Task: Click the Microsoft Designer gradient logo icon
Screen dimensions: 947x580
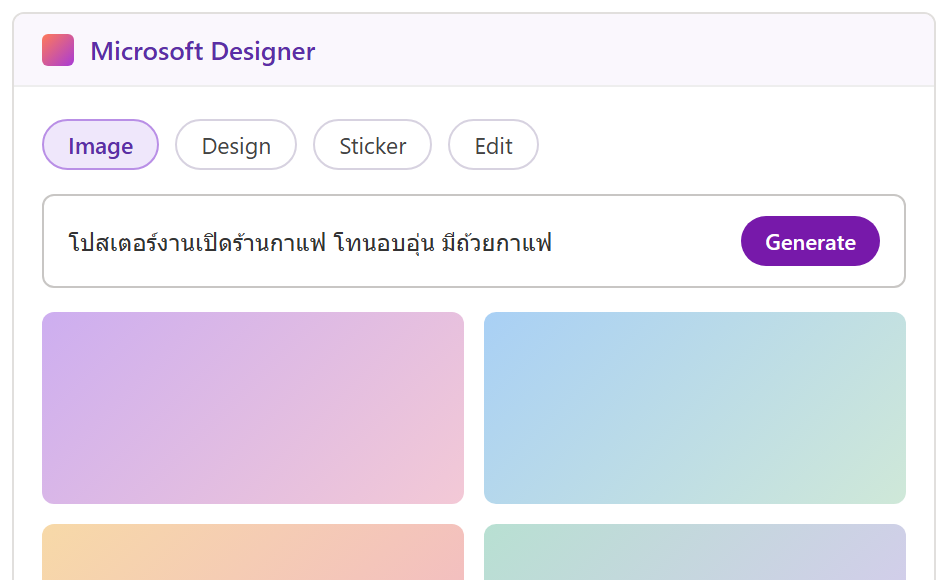Action: coord(58,50)
